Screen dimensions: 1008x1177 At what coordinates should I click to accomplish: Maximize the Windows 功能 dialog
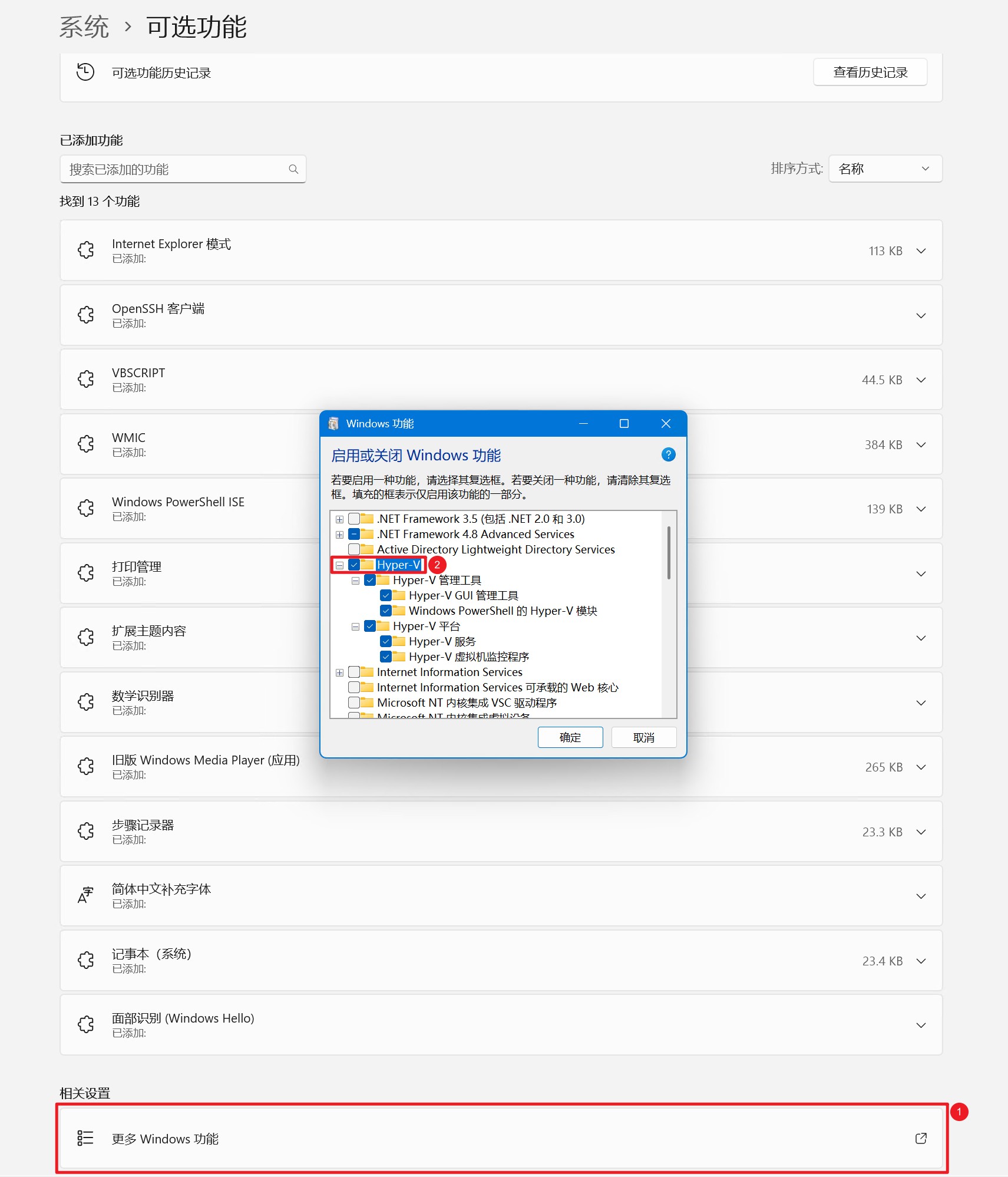click(x=624, y=423)
